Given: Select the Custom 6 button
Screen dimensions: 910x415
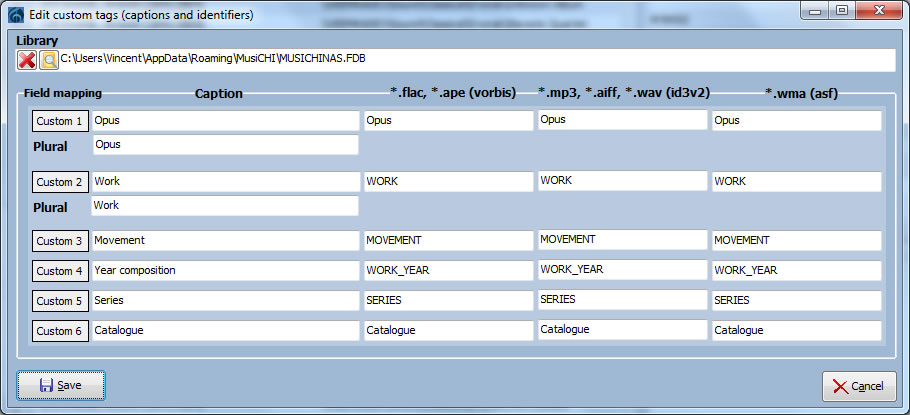Looking at the screenshot, I should 60,331.
